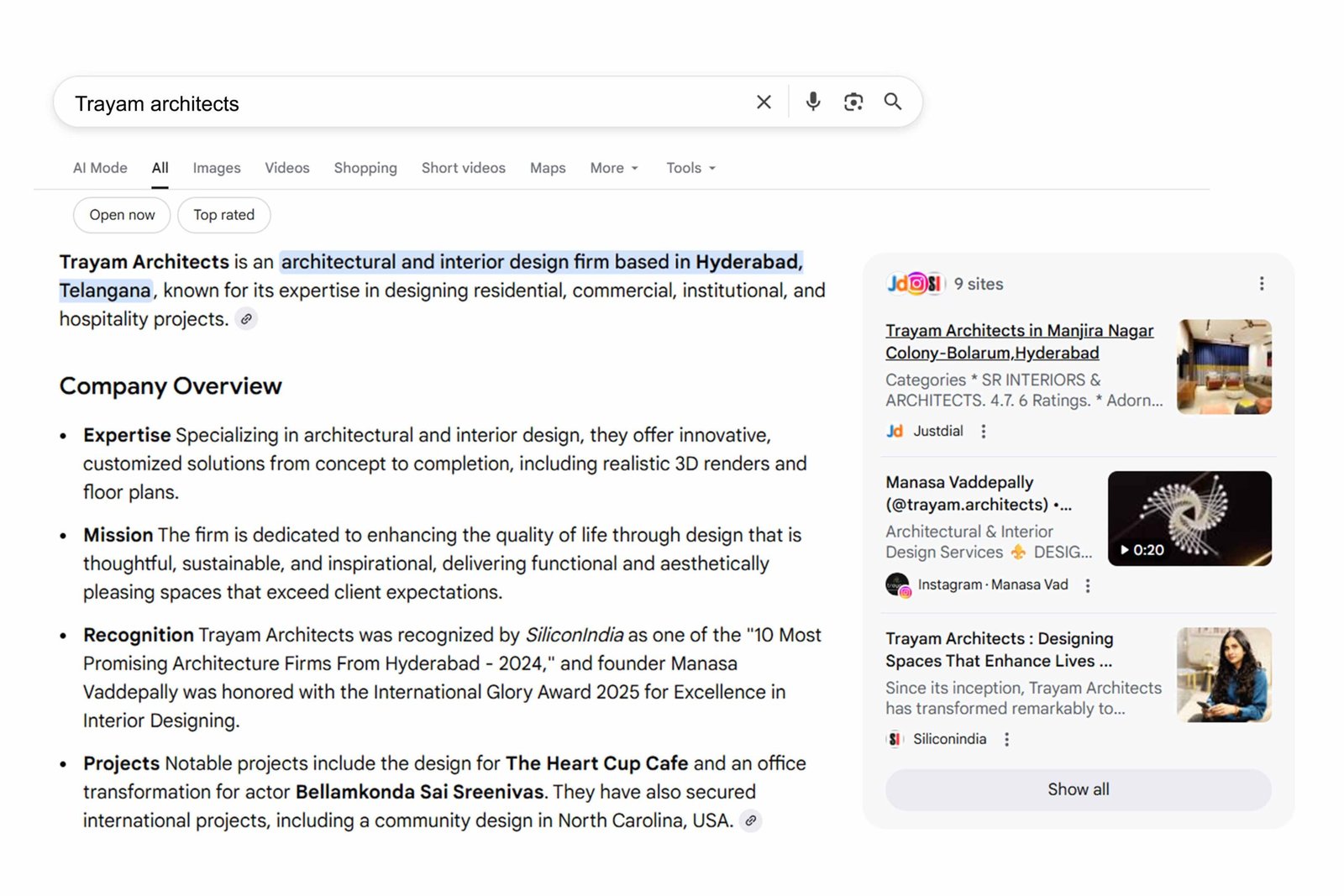Clear the search box with the X icon

pyautogui.click(x=764, y=102)
